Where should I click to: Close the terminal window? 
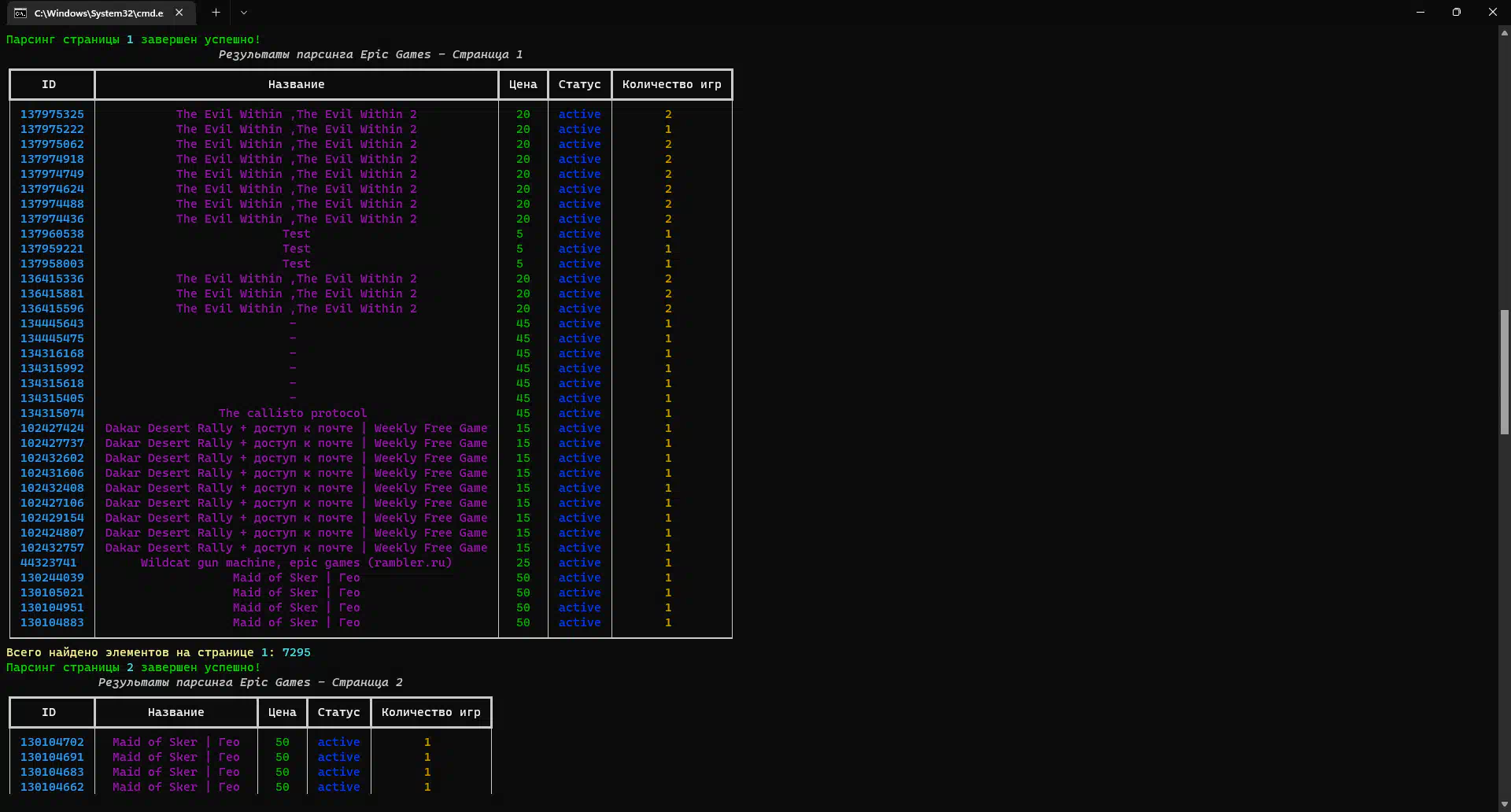click(x=1493, y=12)
